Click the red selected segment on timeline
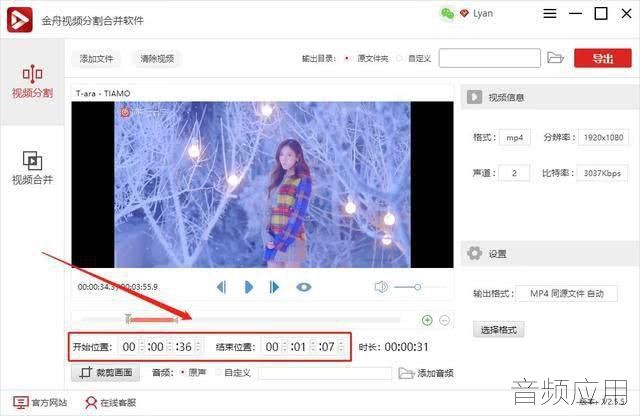This screenshot has width=640, height=416. pyautogui.click(x=153, y=320)
